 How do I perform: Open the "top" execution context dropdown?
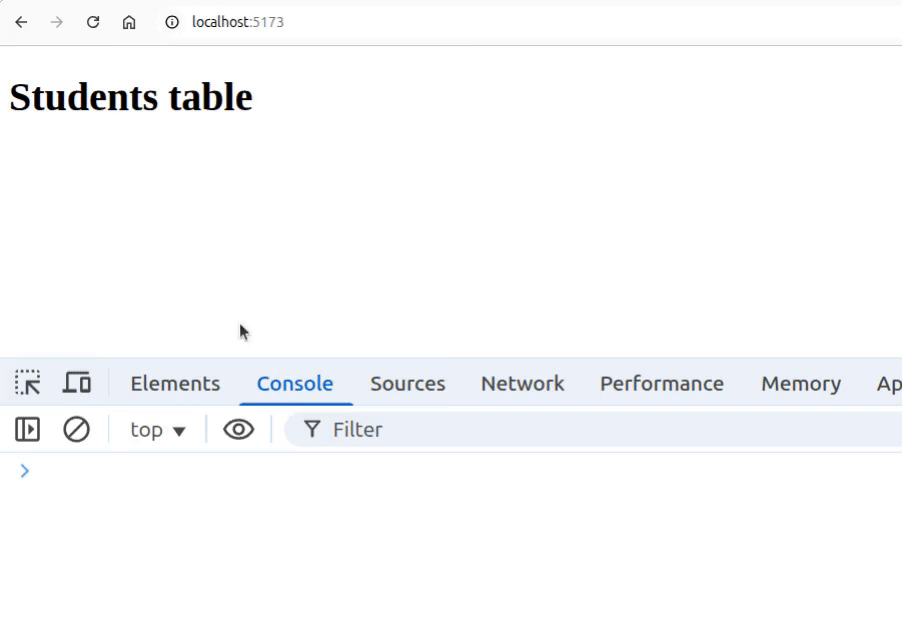pyautogui.click(x=156, y=429)
